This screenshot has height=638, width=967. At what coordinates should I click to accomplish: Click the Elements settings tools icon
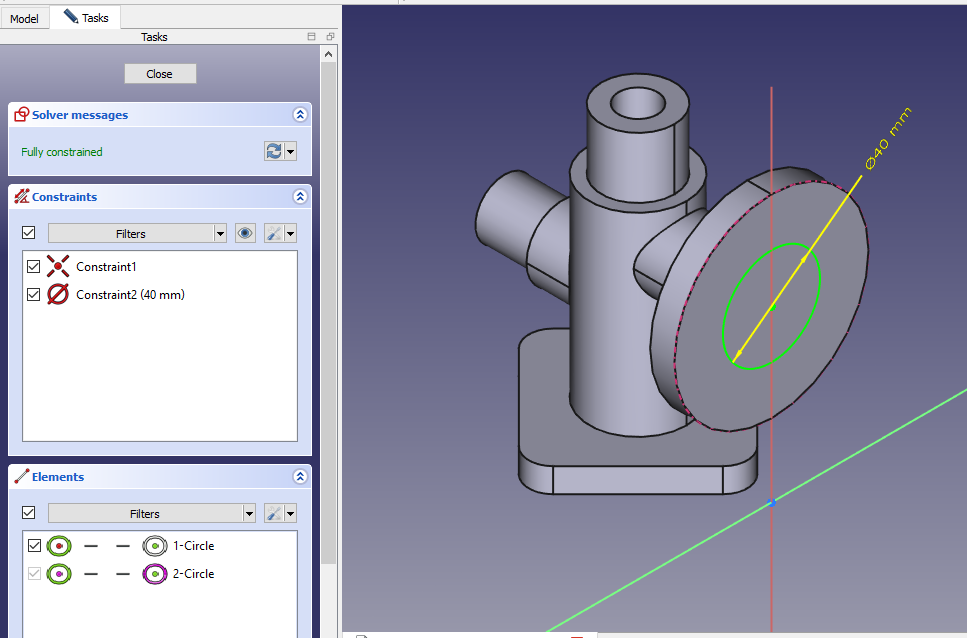tap(273, 513)
